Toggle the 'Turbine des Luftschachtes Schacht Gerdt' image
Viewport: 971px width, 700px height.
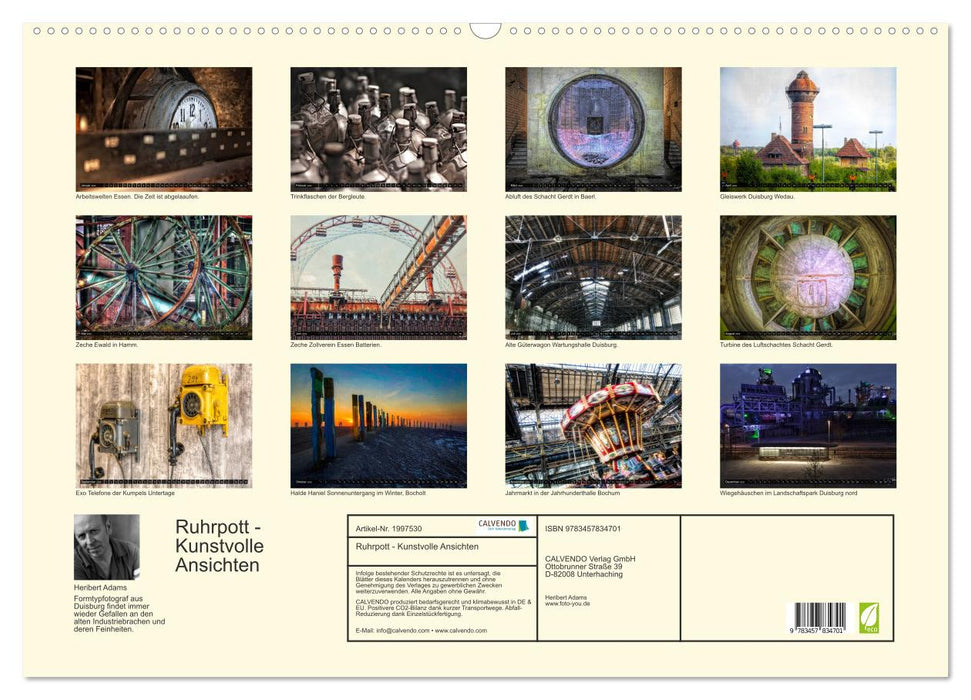pos(806,277)
